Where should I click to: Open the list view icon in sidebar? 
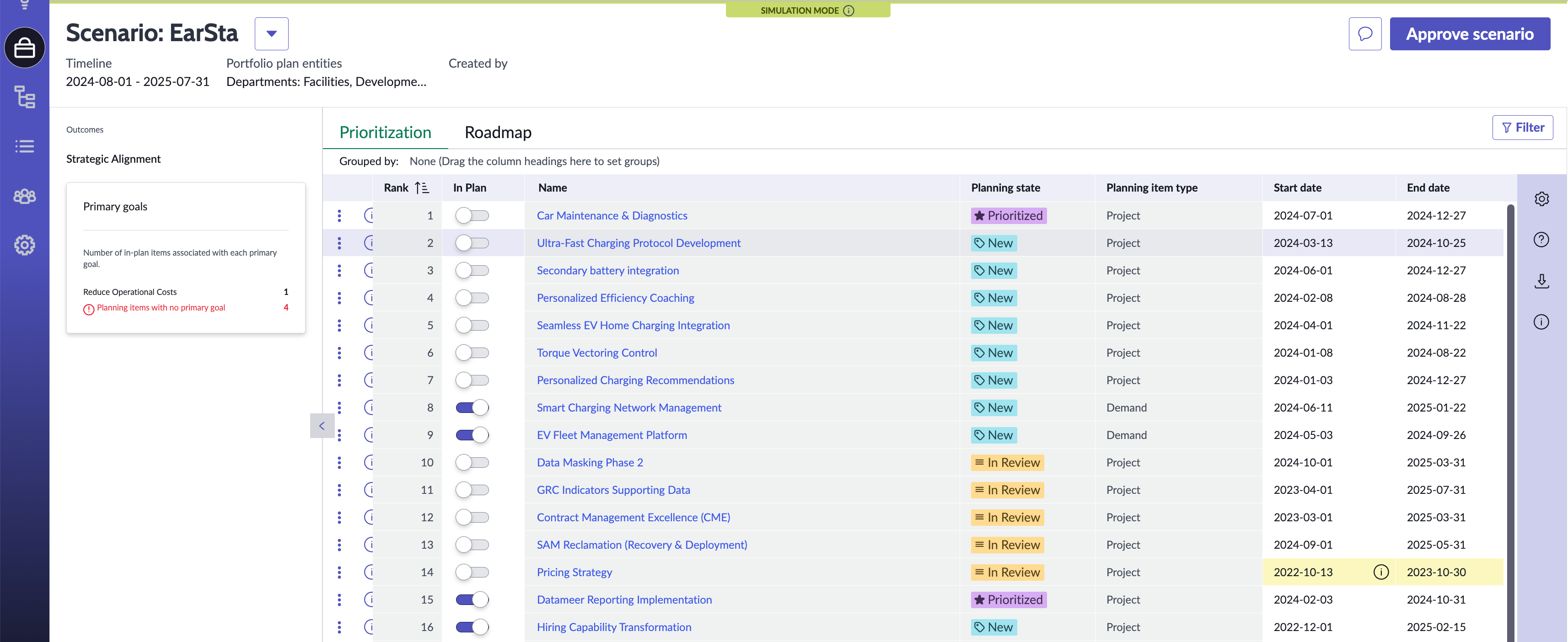tap(24, 146)
